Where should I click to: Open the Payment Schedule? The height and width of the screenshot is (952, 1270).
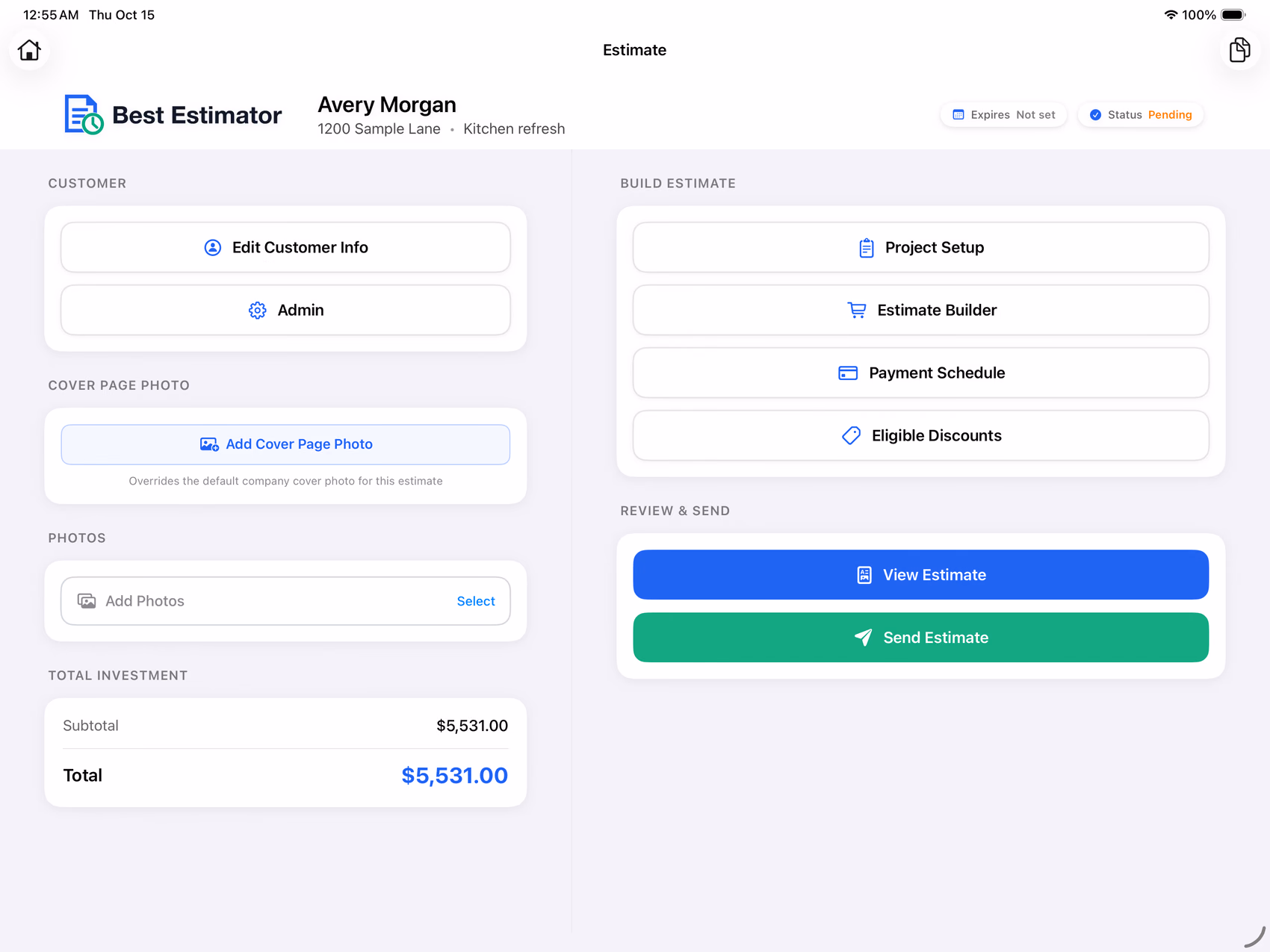coord(920,373)
